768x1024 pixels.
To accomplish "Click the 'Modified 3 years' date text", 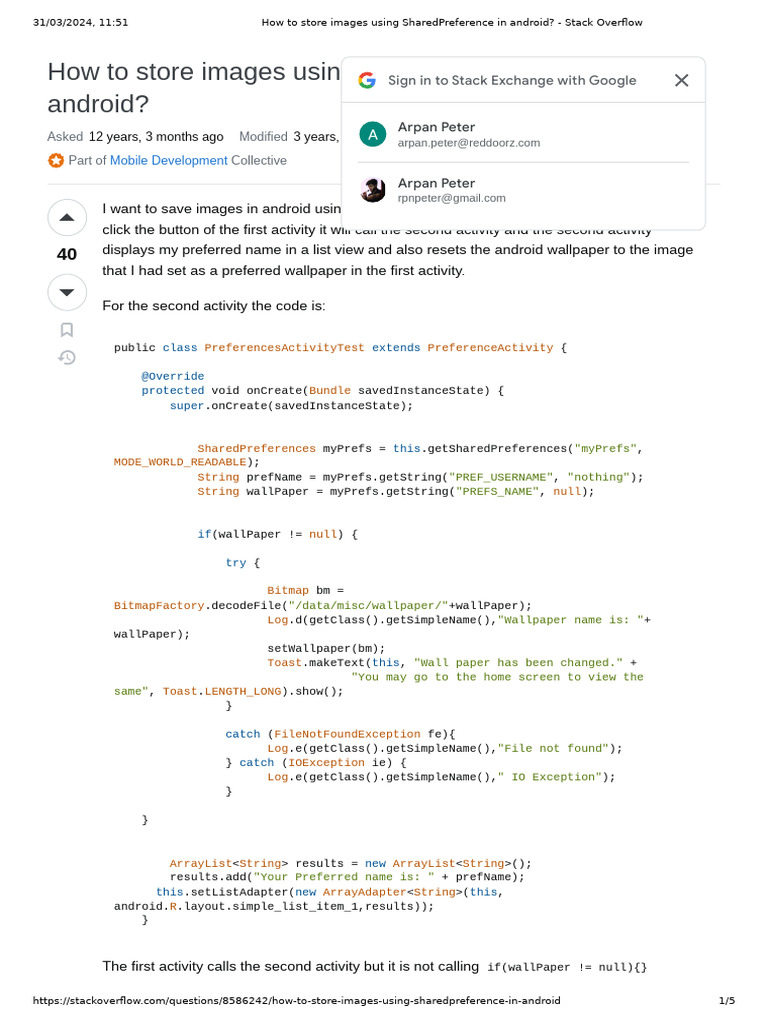I will 288,137.
